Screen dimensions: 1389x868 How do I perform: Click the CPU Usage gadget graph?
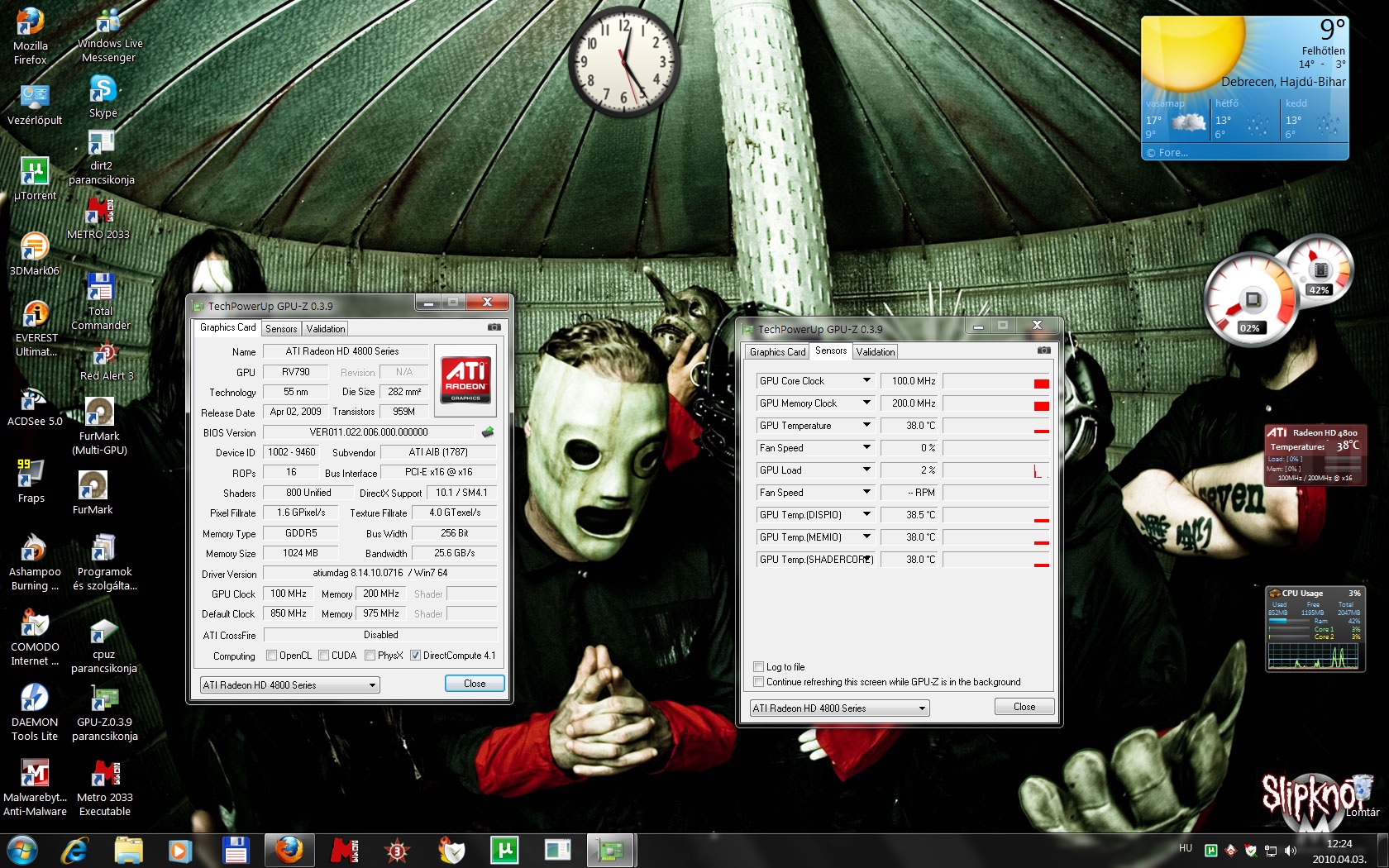[x=1314, y=656]
